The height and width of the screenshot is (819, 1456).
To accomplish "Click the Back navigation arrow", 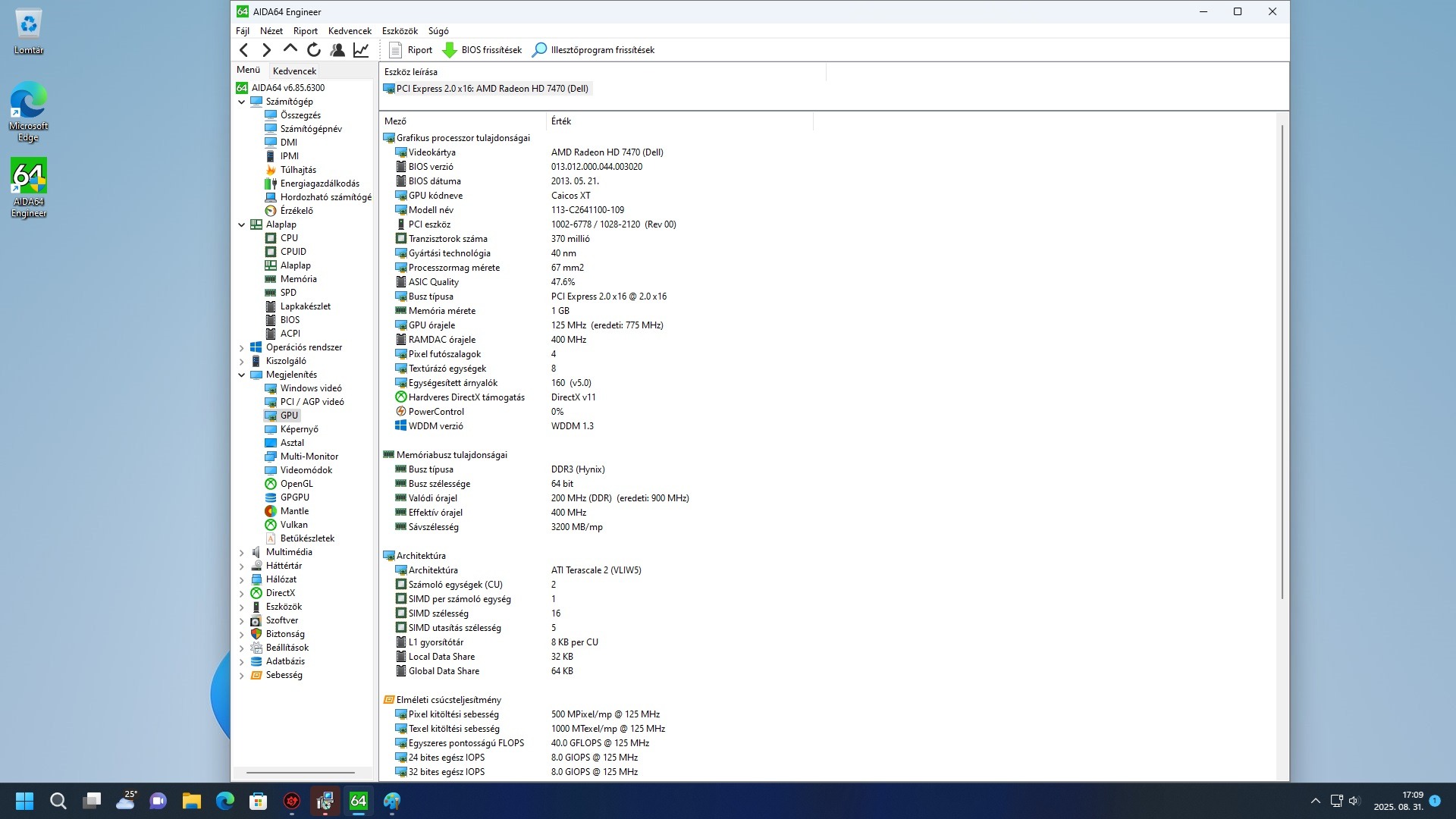I will (x=243, y=50).
